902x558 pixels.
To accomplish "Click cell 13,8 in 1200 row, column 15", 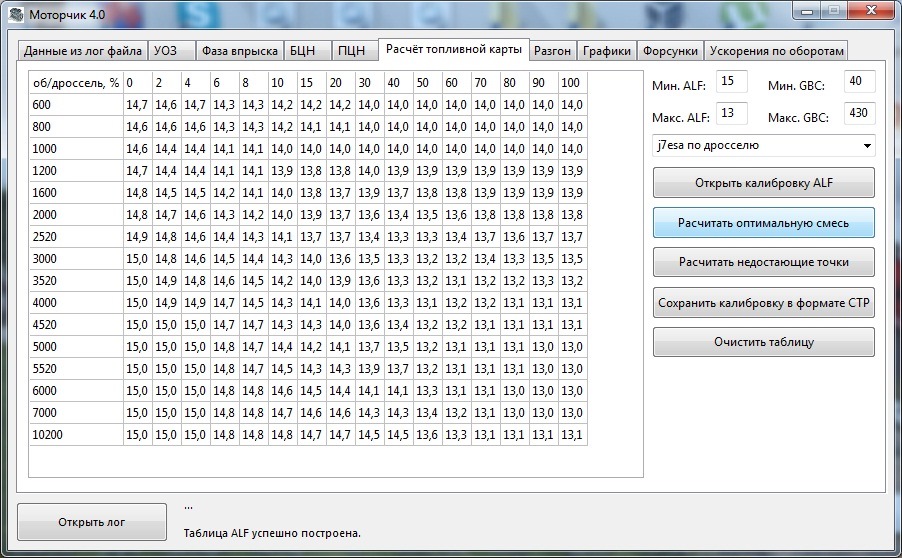I will pyautogui.click(x=312, y=171).
